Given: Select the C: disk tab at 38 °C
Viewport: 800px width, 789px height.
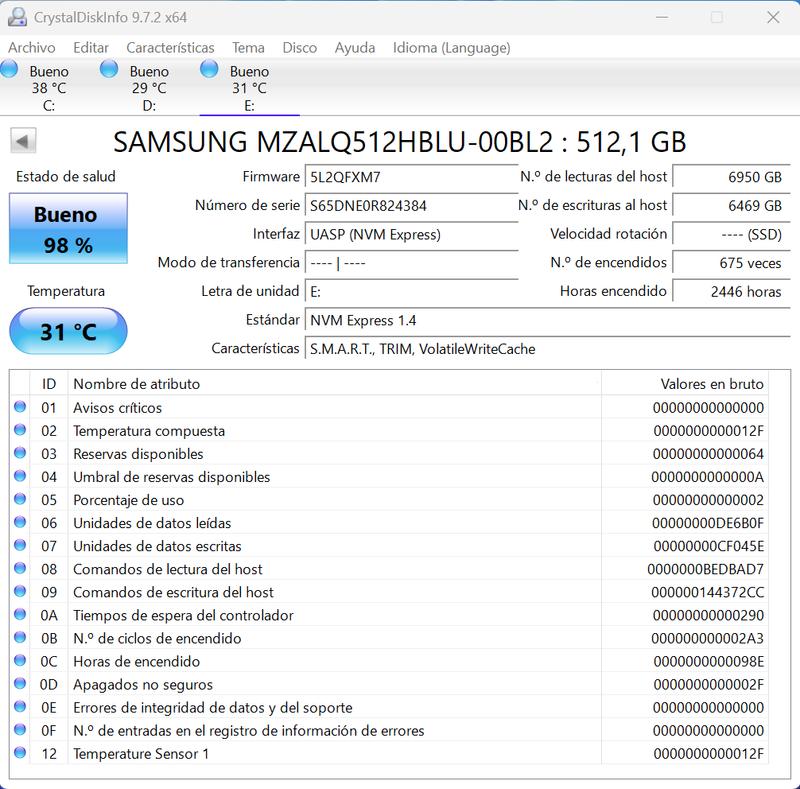Looking at the screenshot, I should pos(48,87).
